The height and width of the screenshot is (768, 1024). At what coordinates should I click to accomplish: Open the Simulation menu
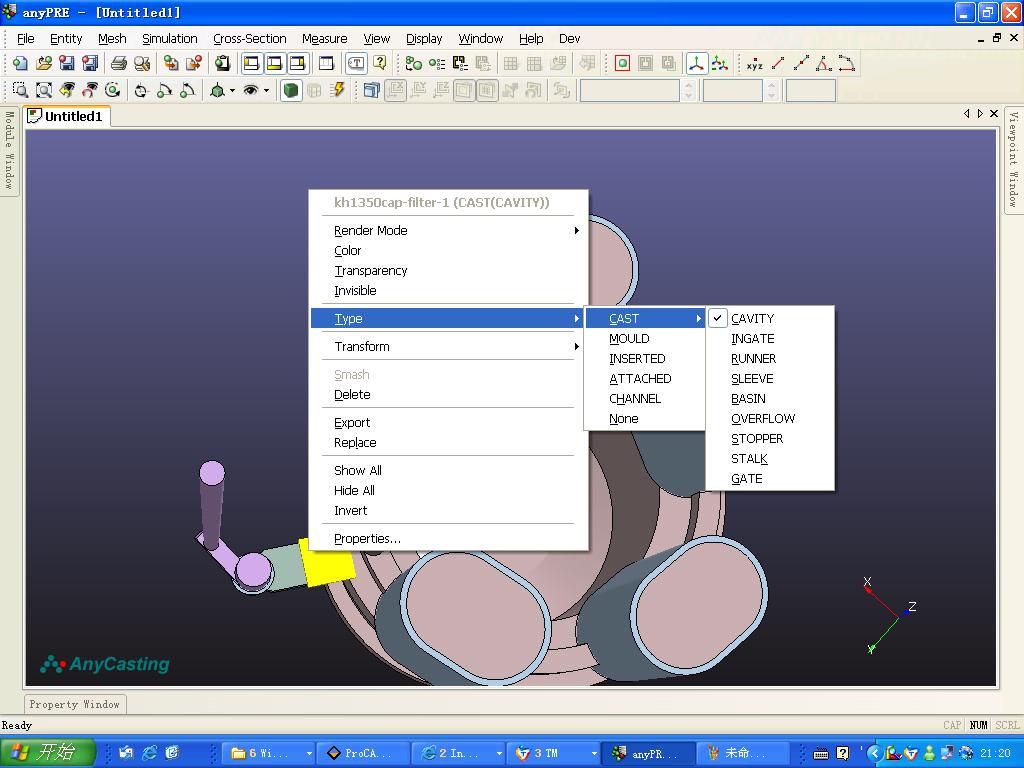tap(170, 39)
